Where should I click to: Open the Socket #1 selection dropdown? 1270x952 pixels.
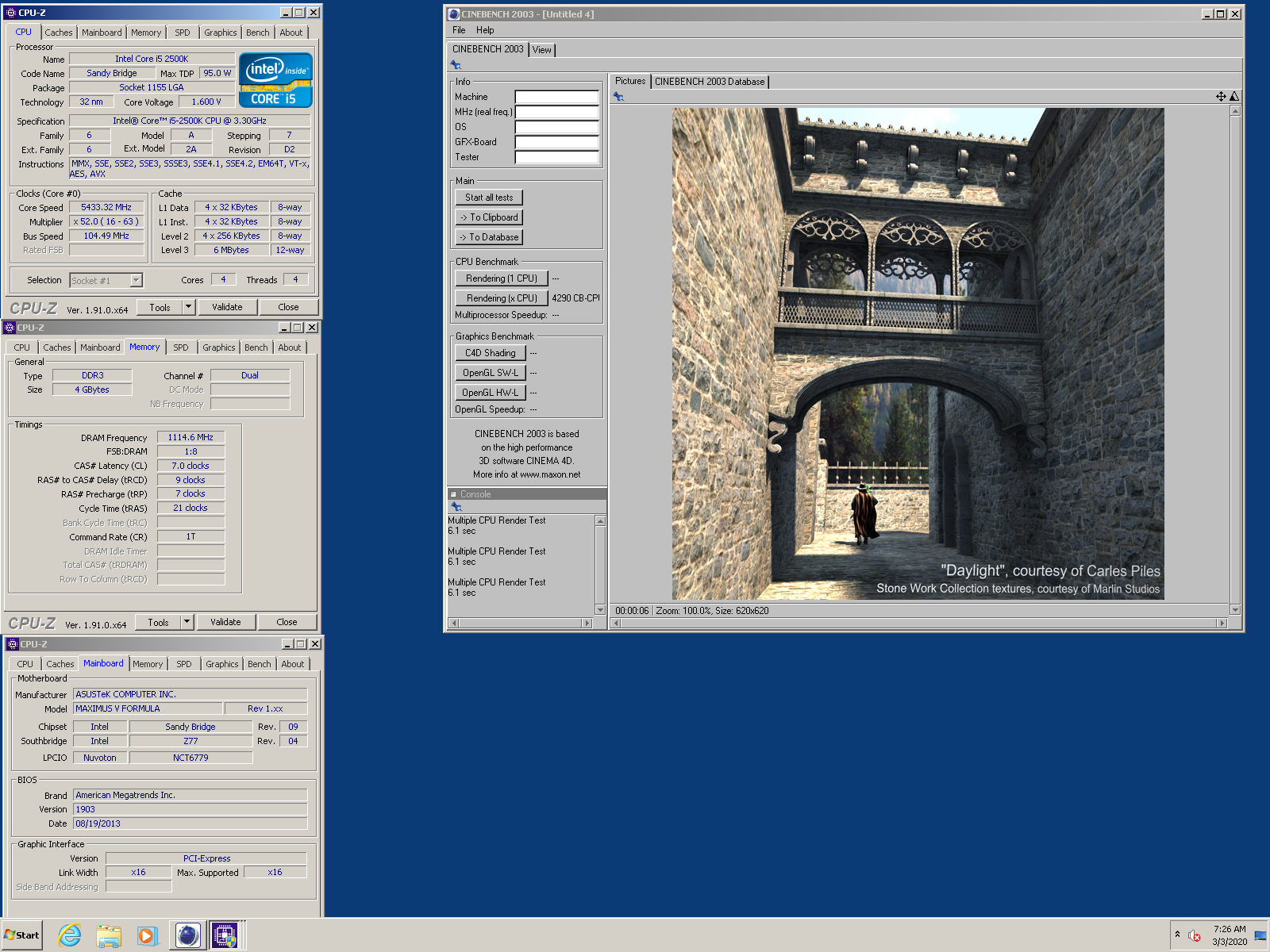pos(137,280)
